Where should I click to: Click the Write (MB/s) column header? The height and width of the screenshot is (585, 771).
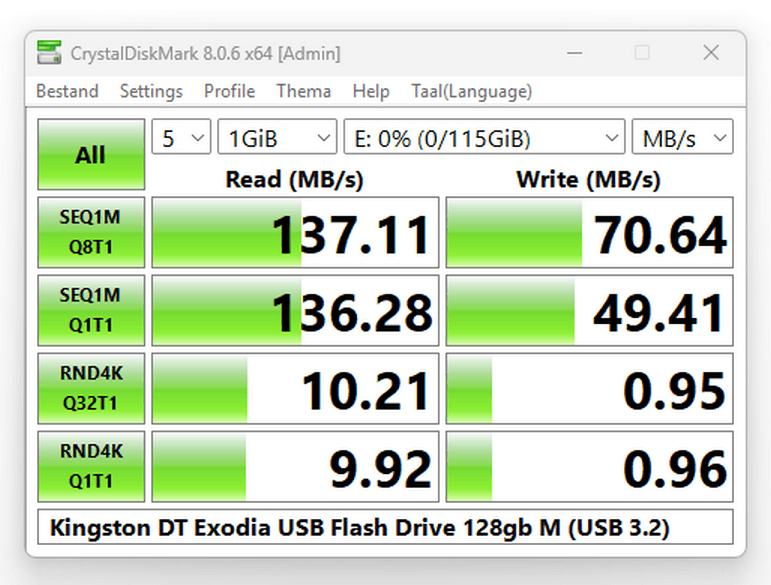click(588, 179)
